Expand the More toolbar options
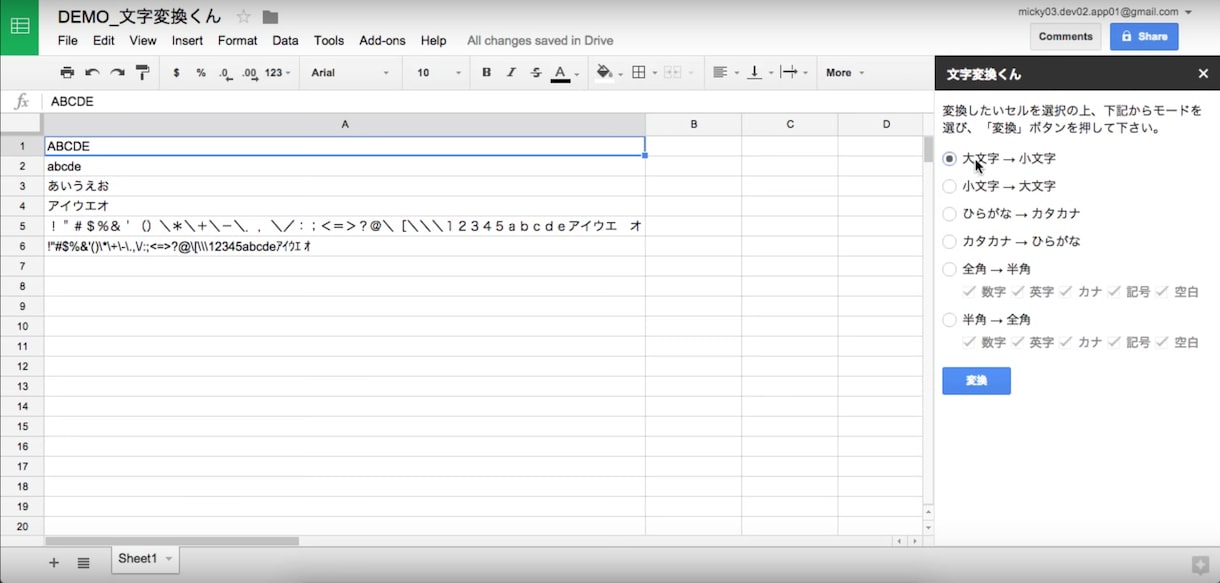Image resolution: width=1220 pixels, height=583 pixels. pyautogui.click(x=845, y=73)
